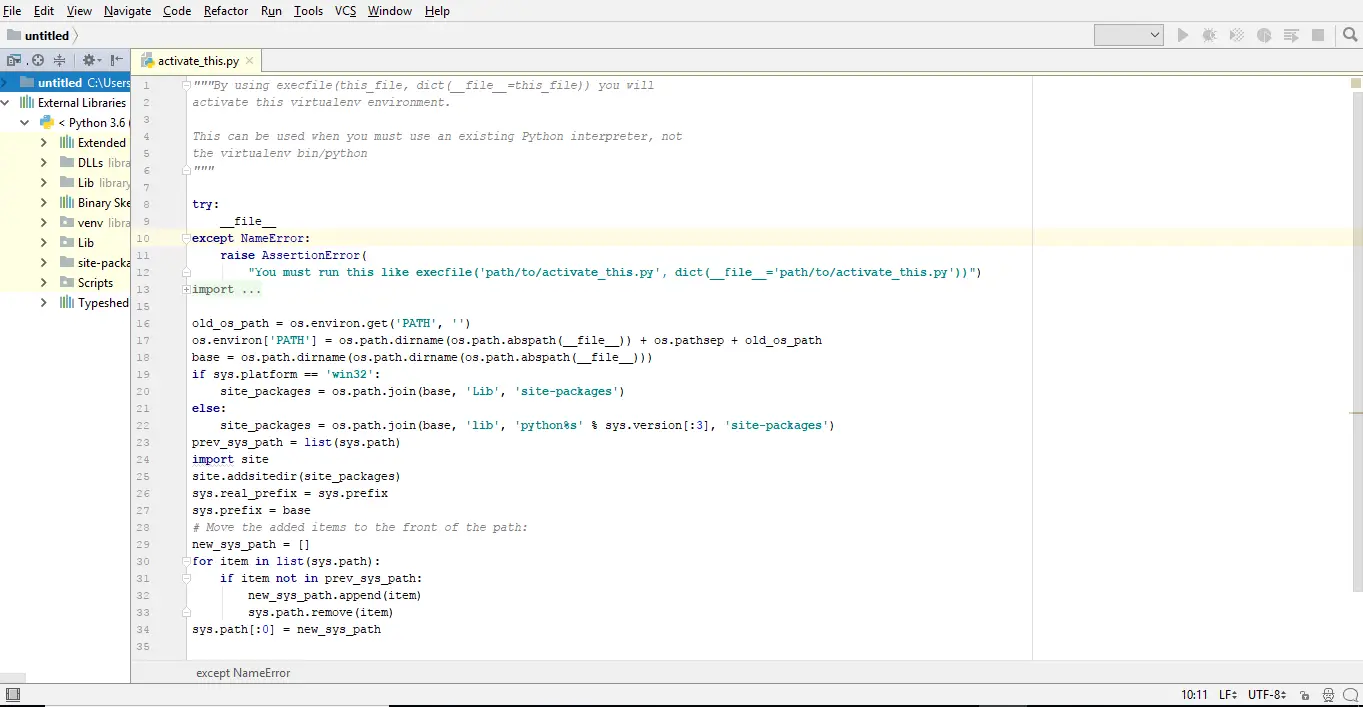This screenshot has height=707, width=1363.
Task: Open the Tools menu
Action: 308,11
